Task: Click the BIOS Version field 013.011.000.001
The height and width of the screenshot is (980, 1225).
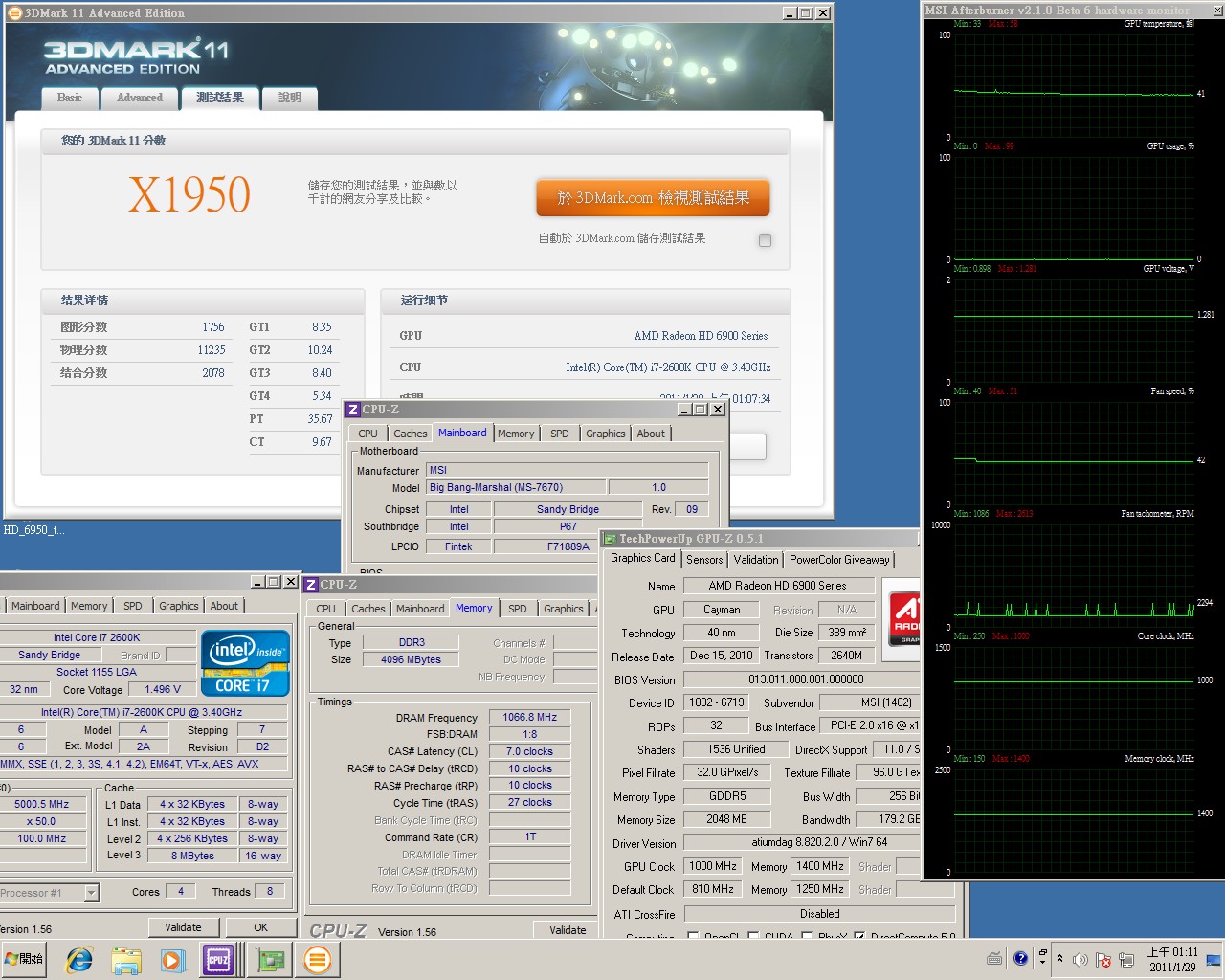Action: [805, 679]
